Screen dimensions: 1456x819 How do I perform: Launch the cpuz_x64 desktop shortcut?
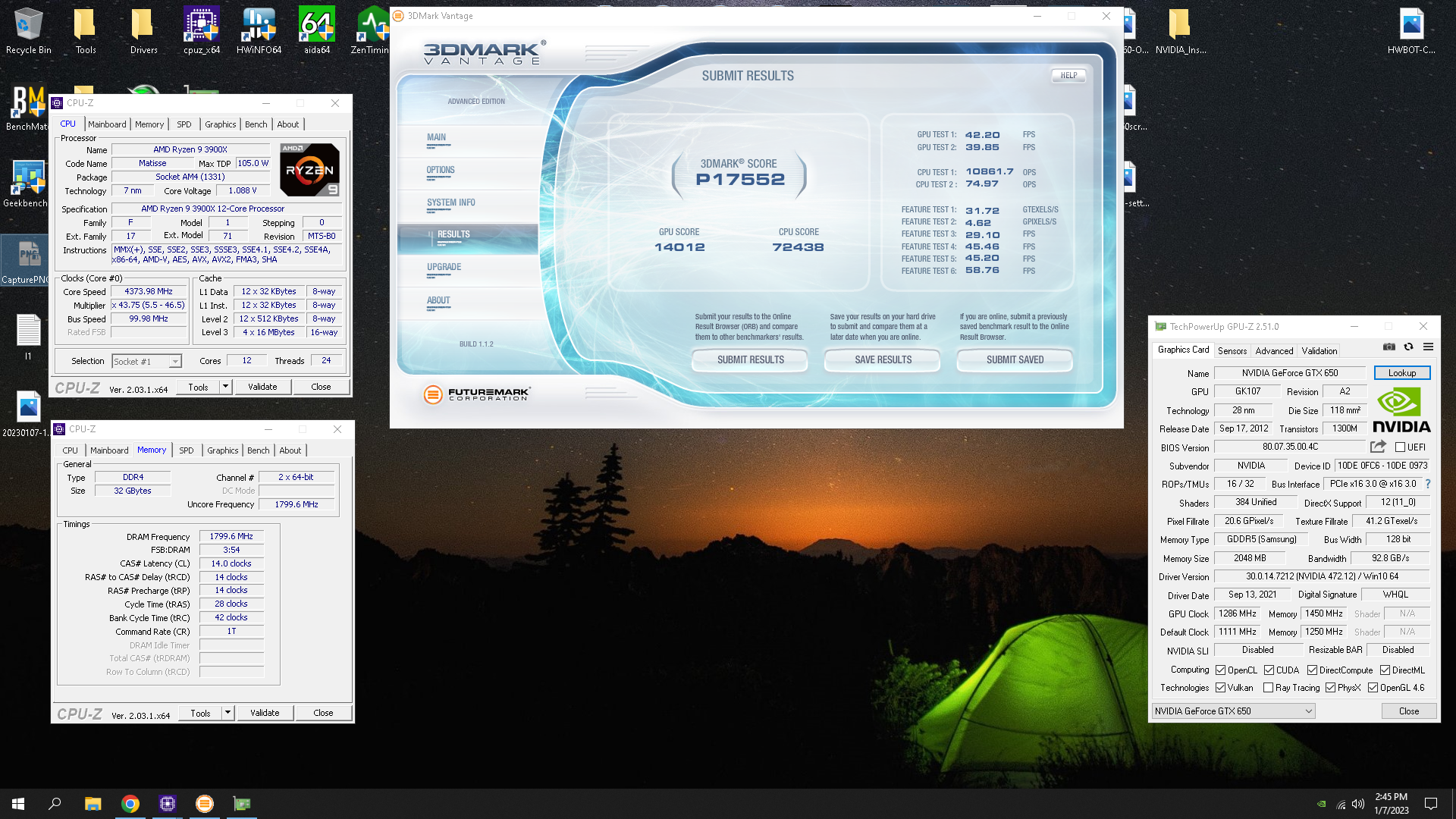(x=201, y=30)
